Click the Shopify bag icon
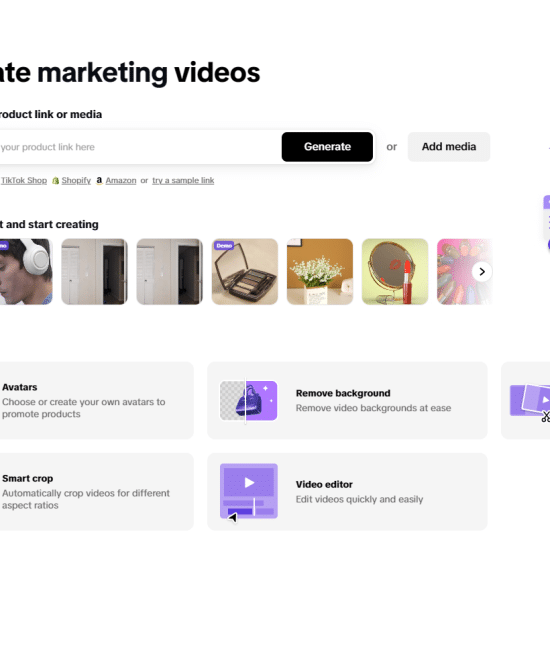Screen dimensions: 550x650 [x=56, y=181]
